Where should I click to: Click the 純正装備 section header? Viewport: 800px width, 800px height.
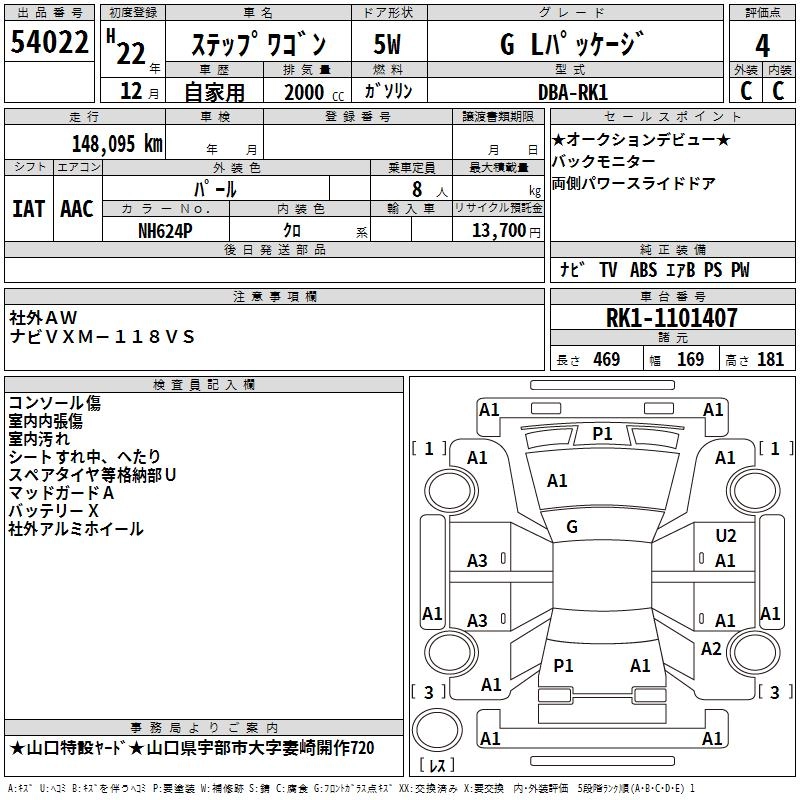(672, 250)
